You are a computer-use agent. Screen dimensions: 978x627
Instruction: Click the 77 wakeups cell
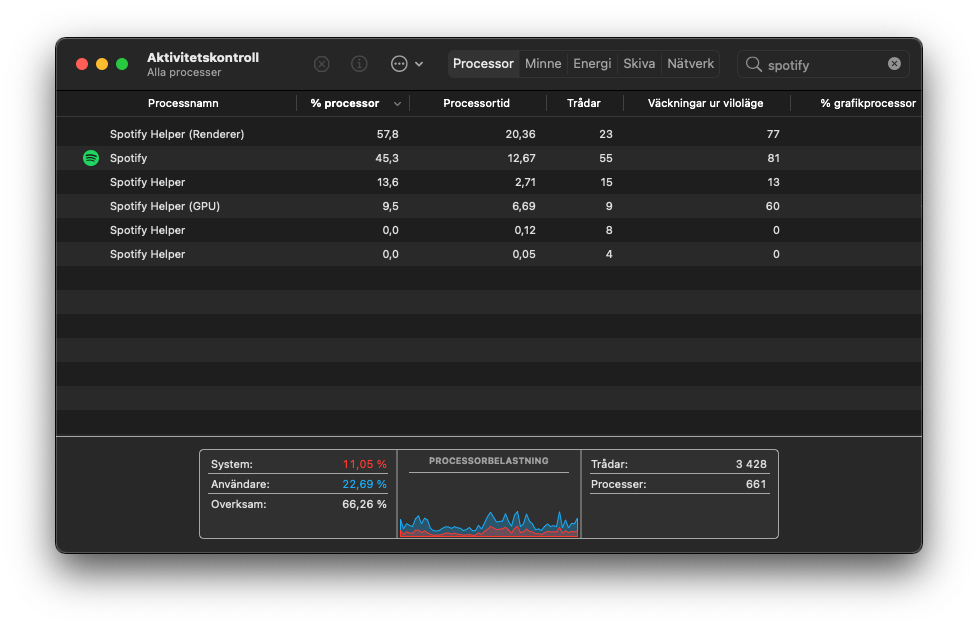773,134
